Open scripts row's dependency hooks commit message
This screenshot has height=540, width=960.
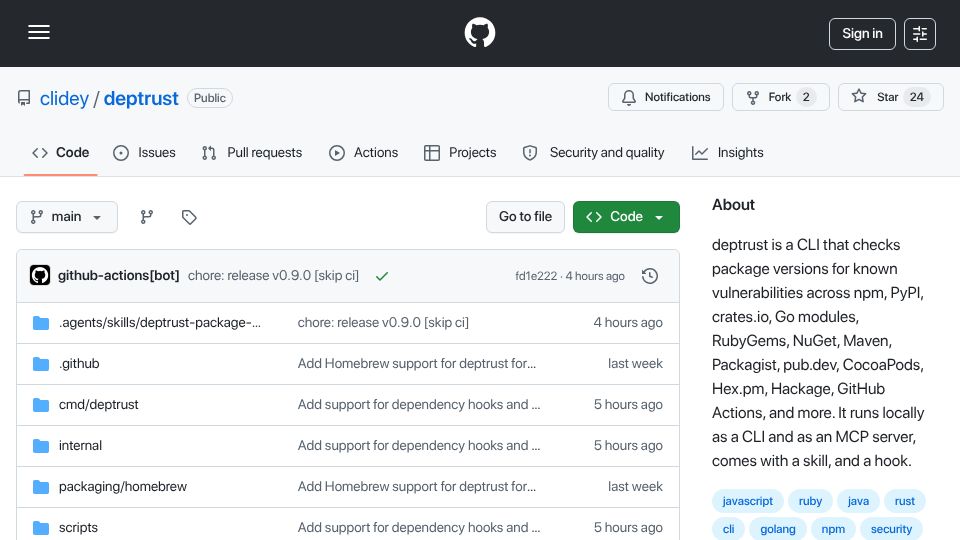coord(419,528)
